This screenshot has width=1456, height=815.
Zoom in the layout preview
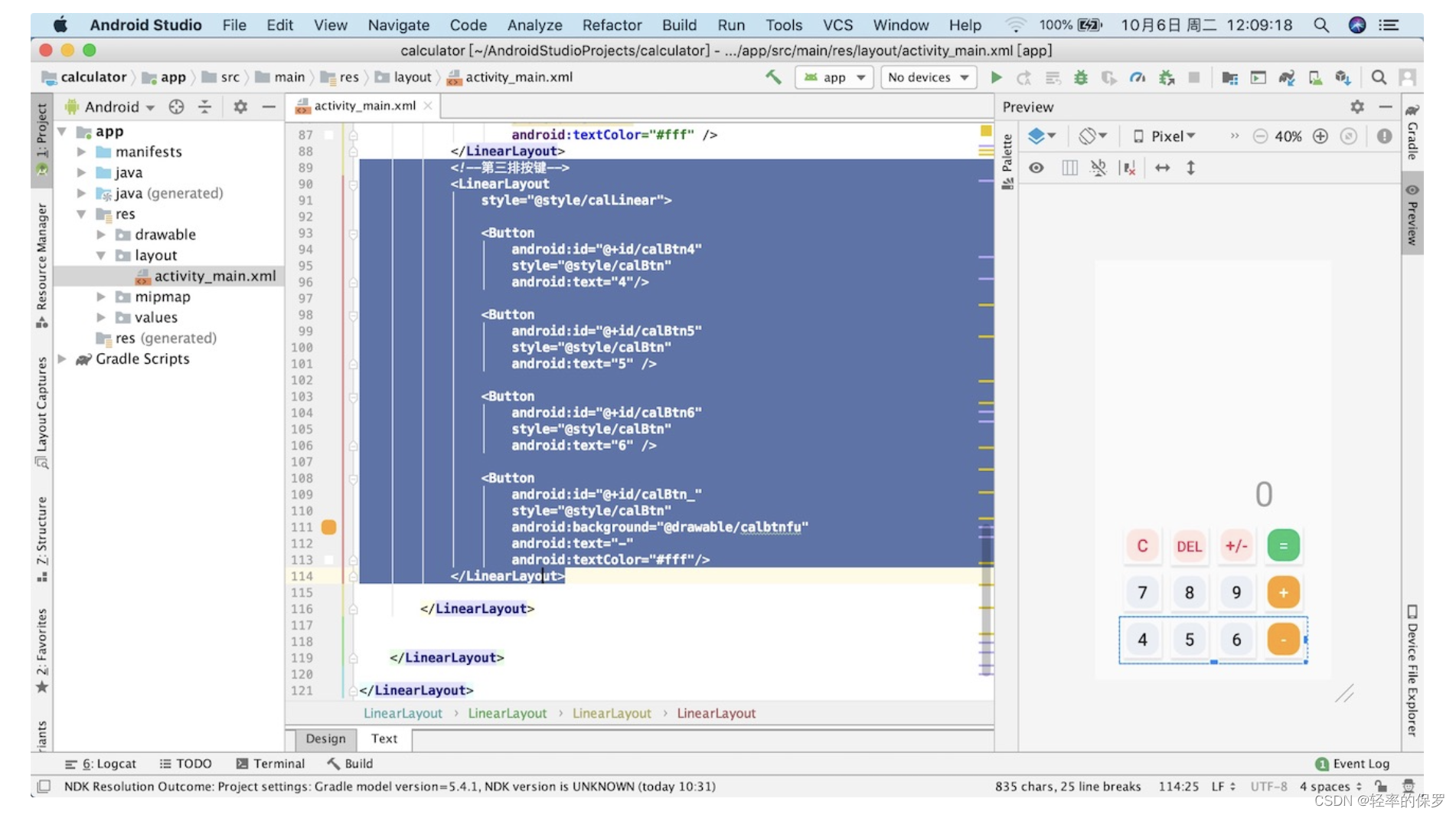pos(1321,136)
